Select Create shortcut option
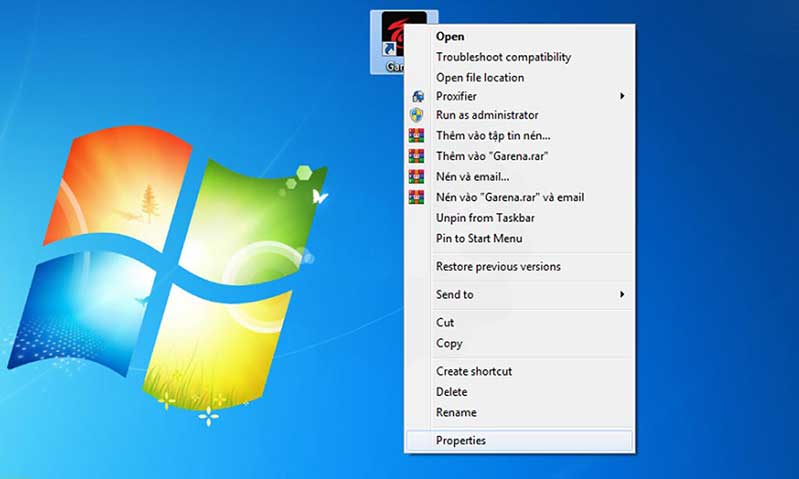Viewport: 799px width, 479px height. coord(474,371)
